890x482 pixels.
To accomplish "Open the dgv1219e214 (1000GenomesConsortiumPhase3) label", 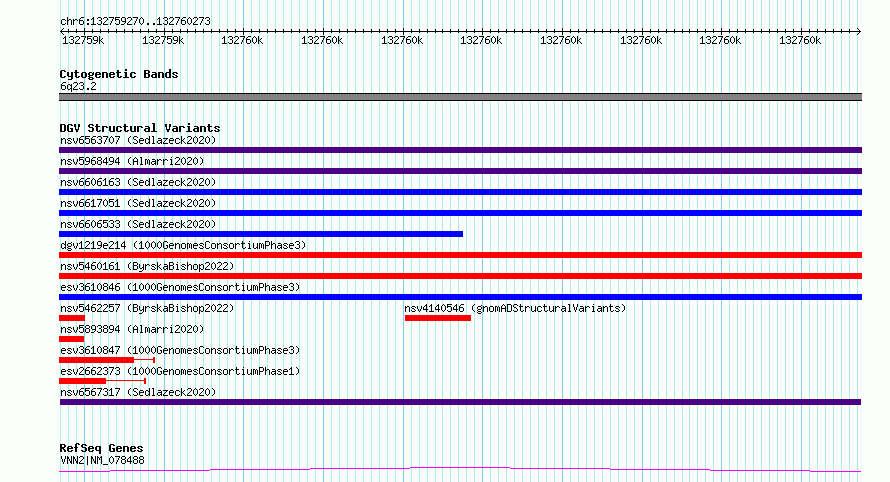I will 183,245.
